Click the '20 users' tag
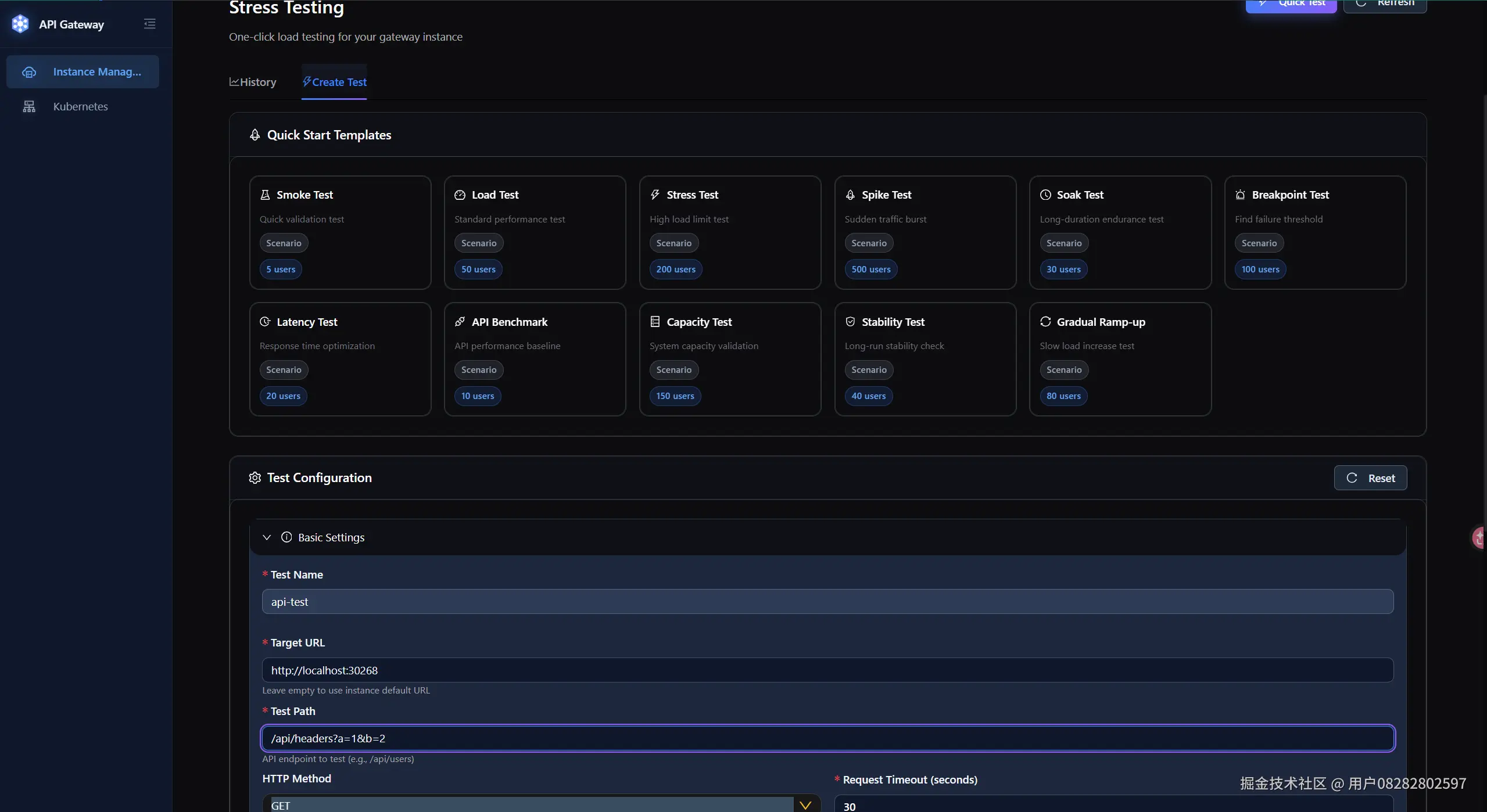Screen dimensions: 1487x812 [283, 396]
